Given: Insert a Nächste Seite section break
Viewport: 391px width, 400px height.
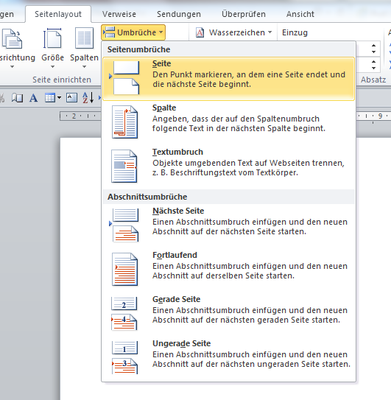Looking at the screenshot, I should click(228, 225).
